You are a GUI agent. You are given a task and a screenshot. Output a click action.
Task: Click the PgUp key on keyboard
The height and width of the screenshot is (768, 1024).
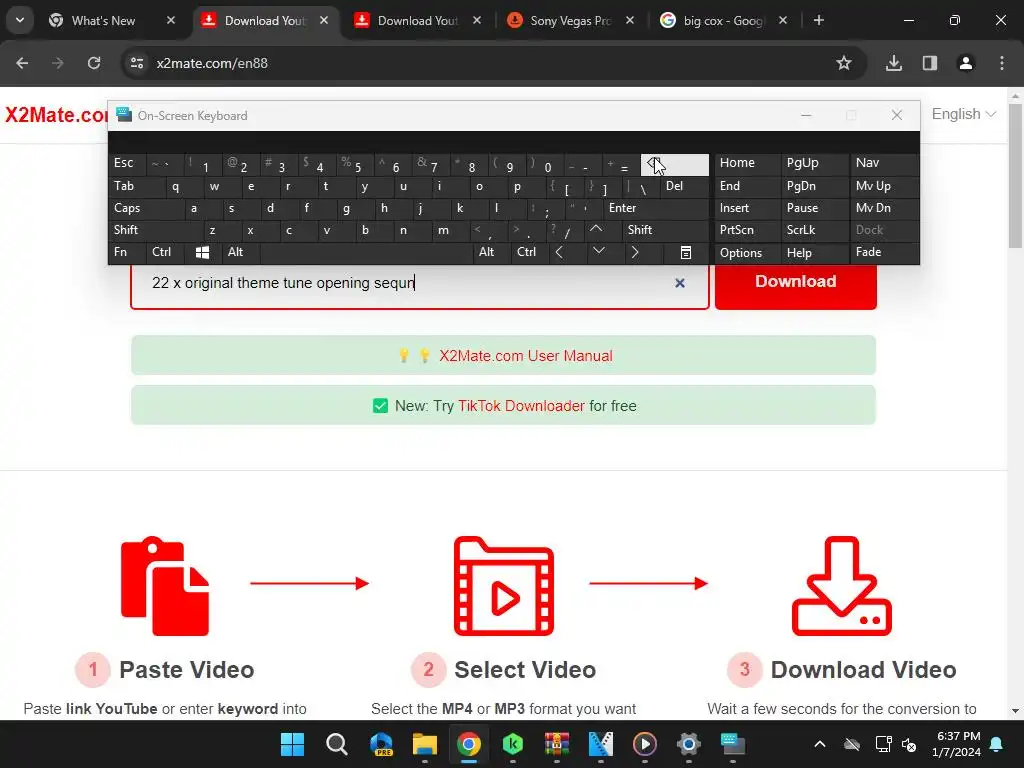pos(814,163)
